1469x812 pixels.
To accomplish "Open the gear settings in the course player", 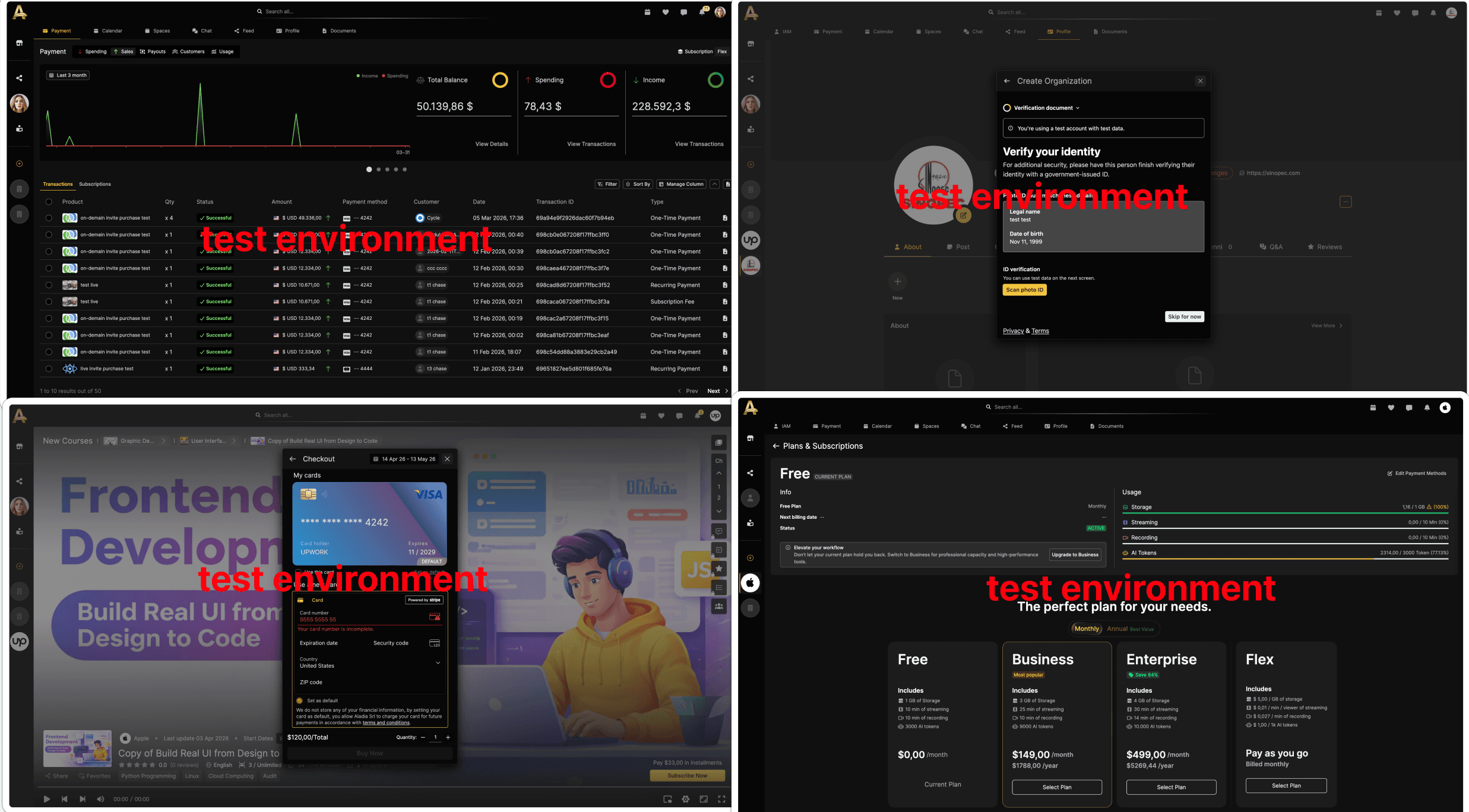I will 686,799.
